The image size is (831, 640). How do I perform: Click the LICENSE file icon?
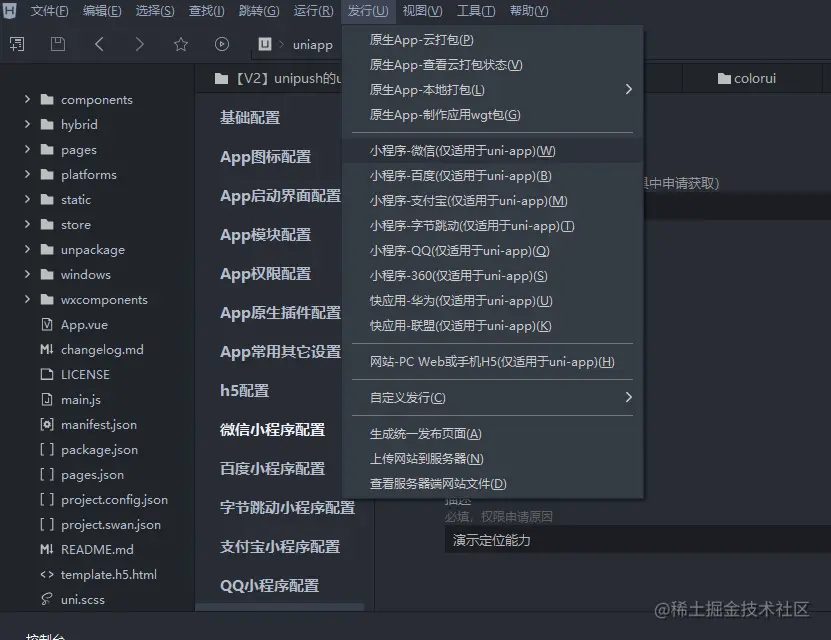click(47, 375)
